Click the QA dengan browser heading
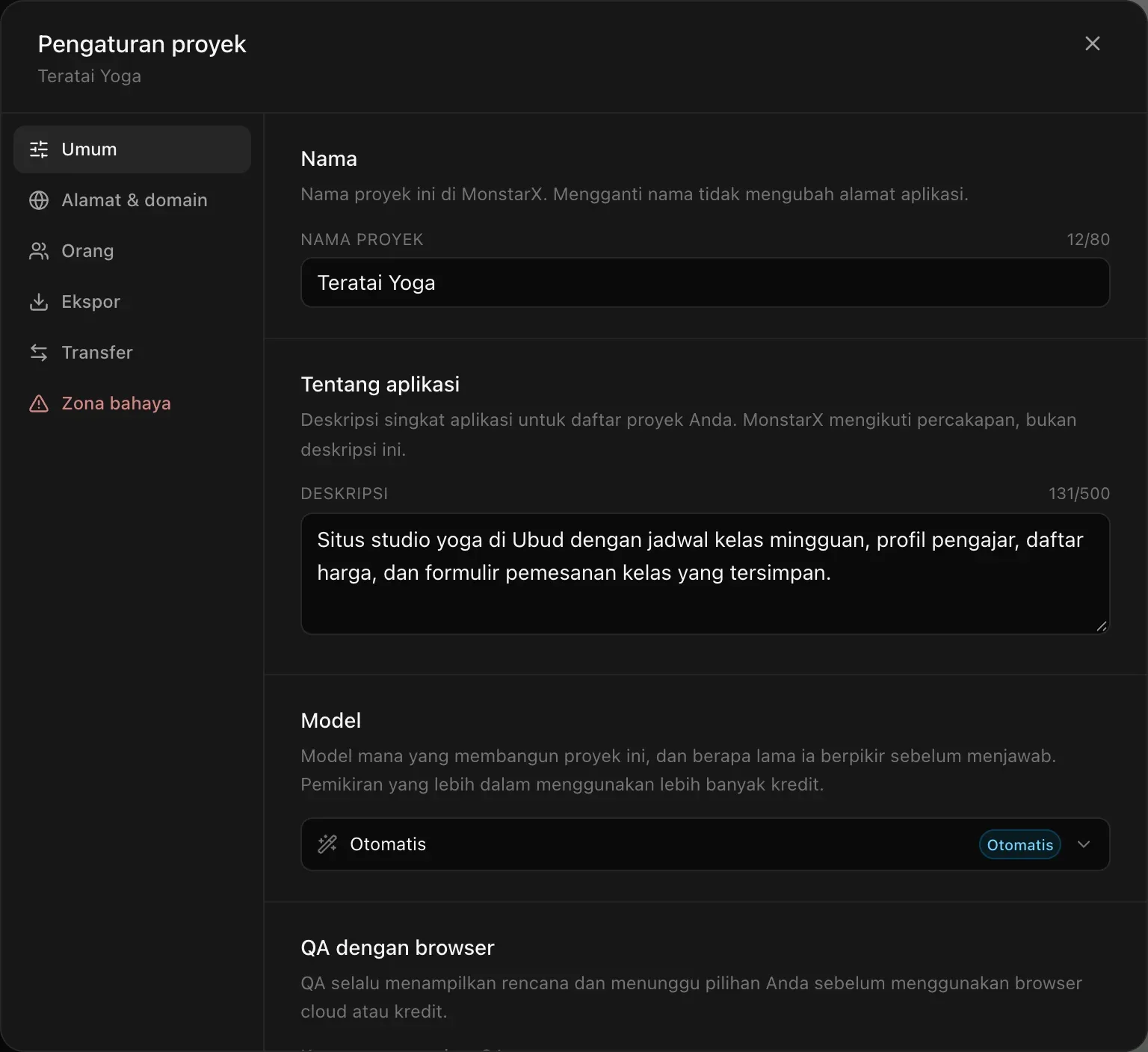The height and width of the screenshot is (1052, 1148). 398,947
